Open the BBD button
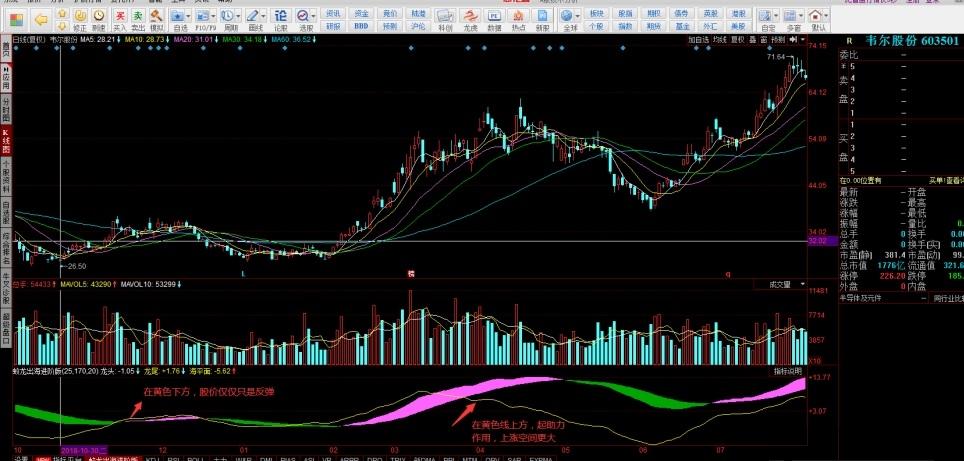Screen dimensions: 964x461 click(x=362, y=26)
